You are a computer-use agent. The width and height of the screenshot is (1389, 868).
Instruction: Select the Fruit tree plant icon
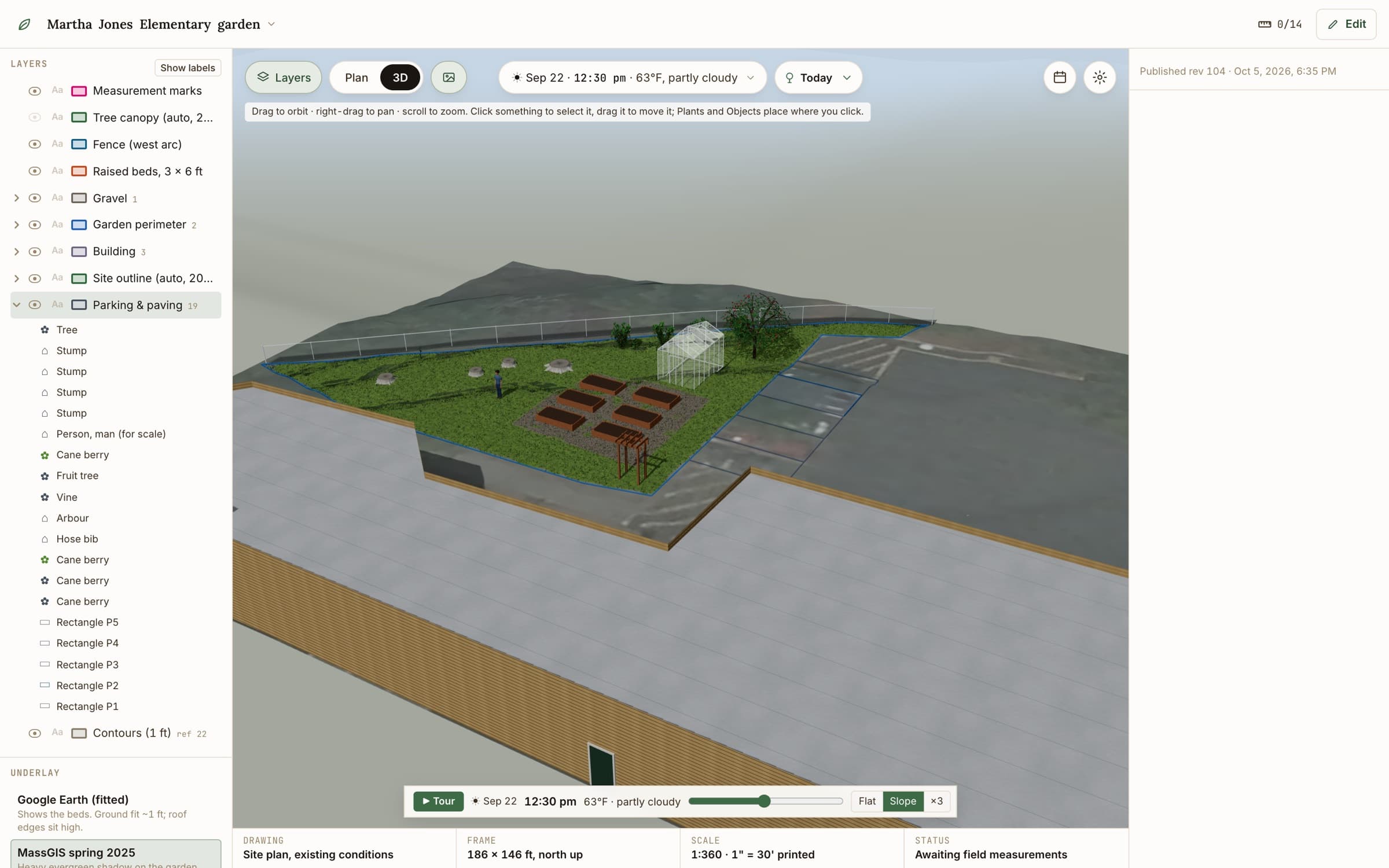point(45,476)
